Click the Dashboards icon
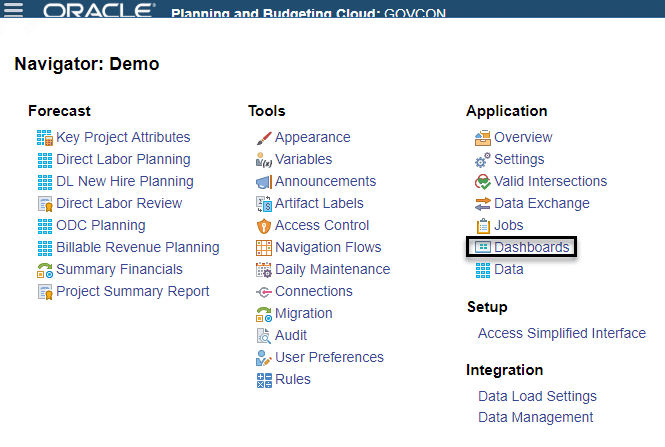 pyautogui.click(x=483, y=247)
